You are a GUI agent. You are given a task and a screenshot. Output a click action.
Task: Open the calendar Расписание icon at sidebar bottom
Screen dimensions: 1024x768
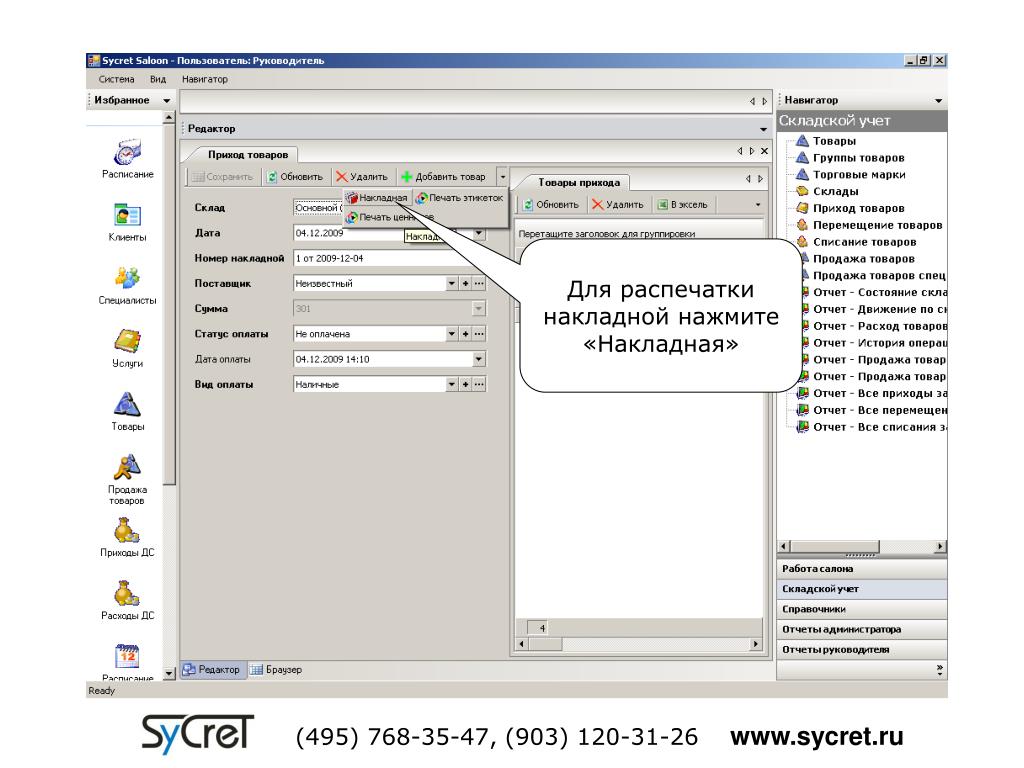click(x=127, y=656)
